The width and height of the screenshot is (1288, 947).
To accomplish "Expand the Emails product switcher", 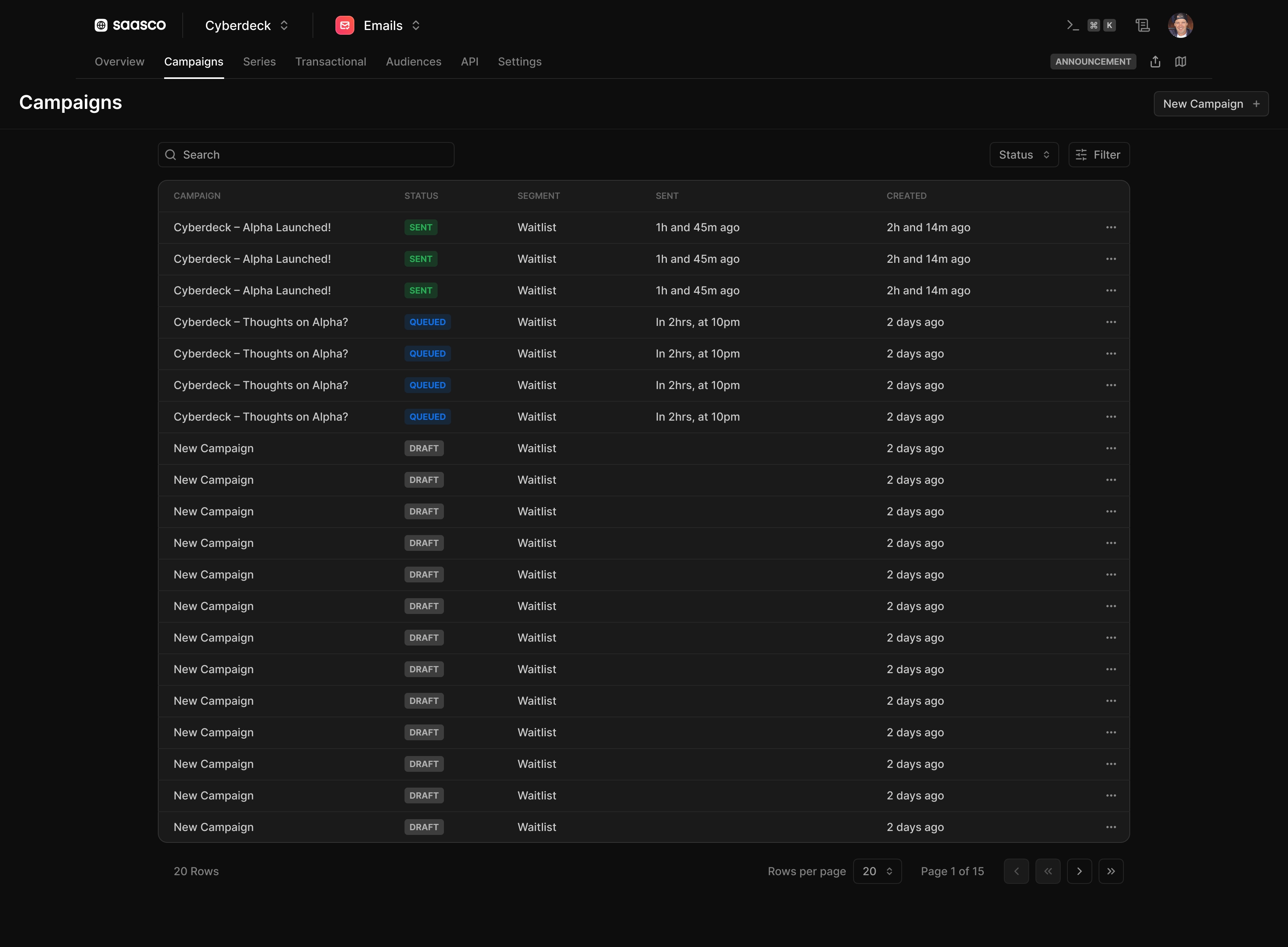I will [x=392, y=25].
